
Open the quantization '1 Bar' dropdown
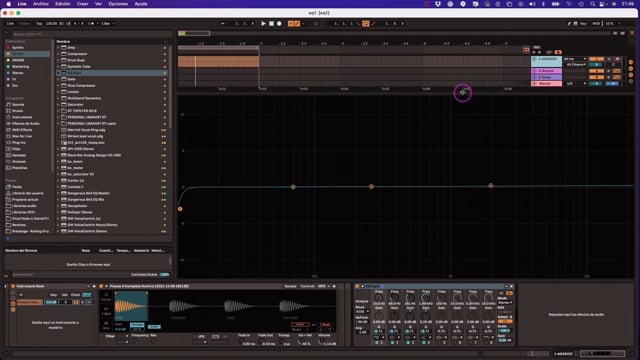point(108,24)
